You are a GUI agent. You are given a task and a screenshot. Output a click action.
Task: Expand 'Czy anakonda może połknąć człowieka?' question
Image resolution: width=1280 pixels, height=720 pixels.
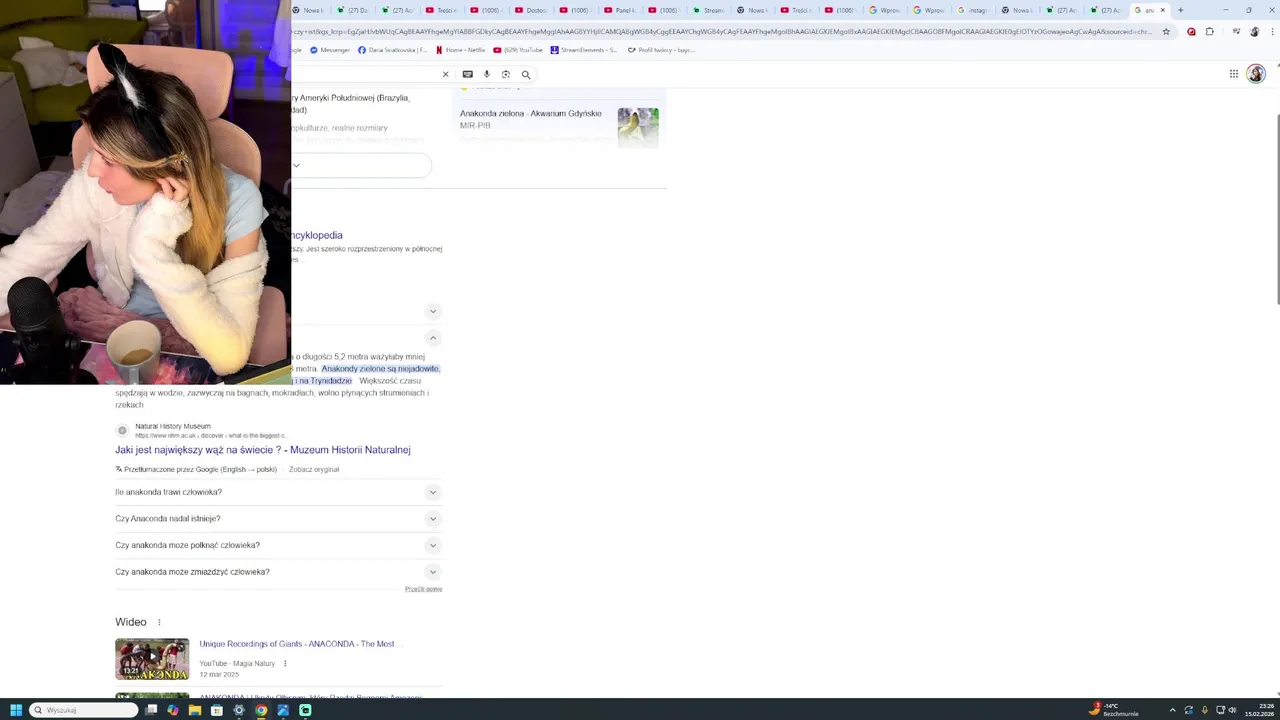click(x=278, y=545)
